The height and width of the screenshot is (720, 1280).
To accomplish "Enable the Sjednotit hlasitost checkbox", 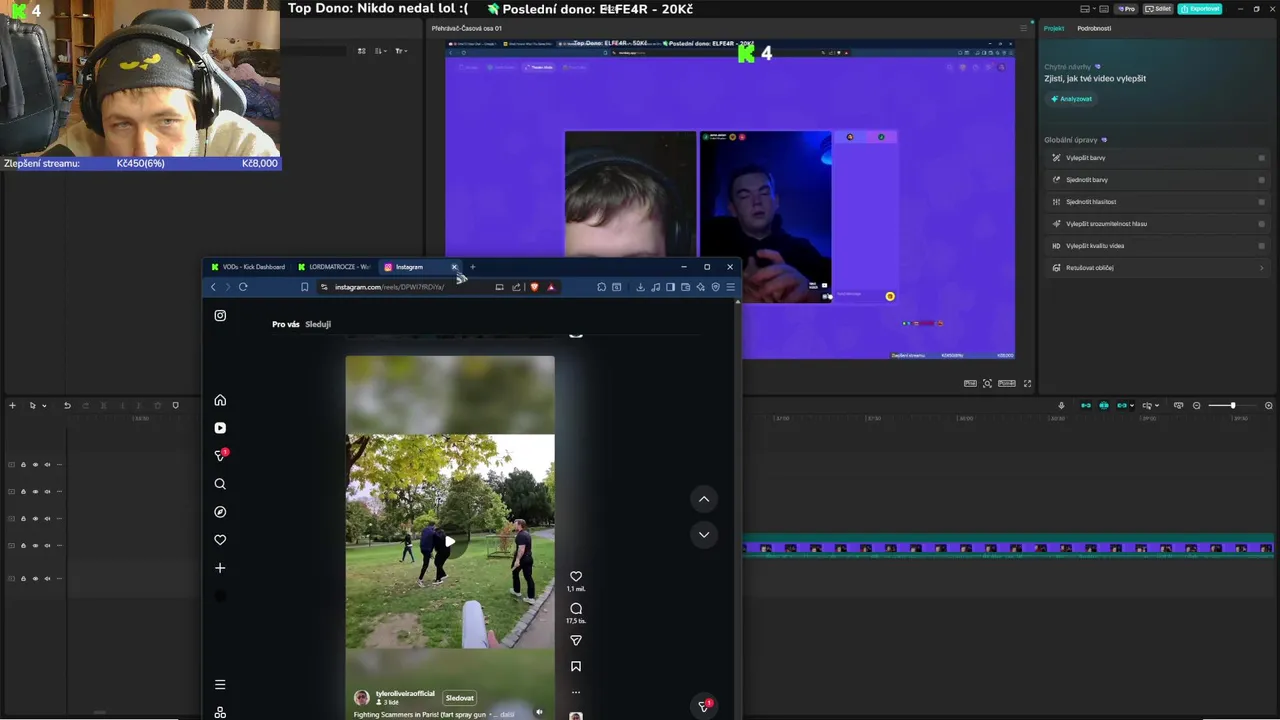I will (x=1261, y=202).
